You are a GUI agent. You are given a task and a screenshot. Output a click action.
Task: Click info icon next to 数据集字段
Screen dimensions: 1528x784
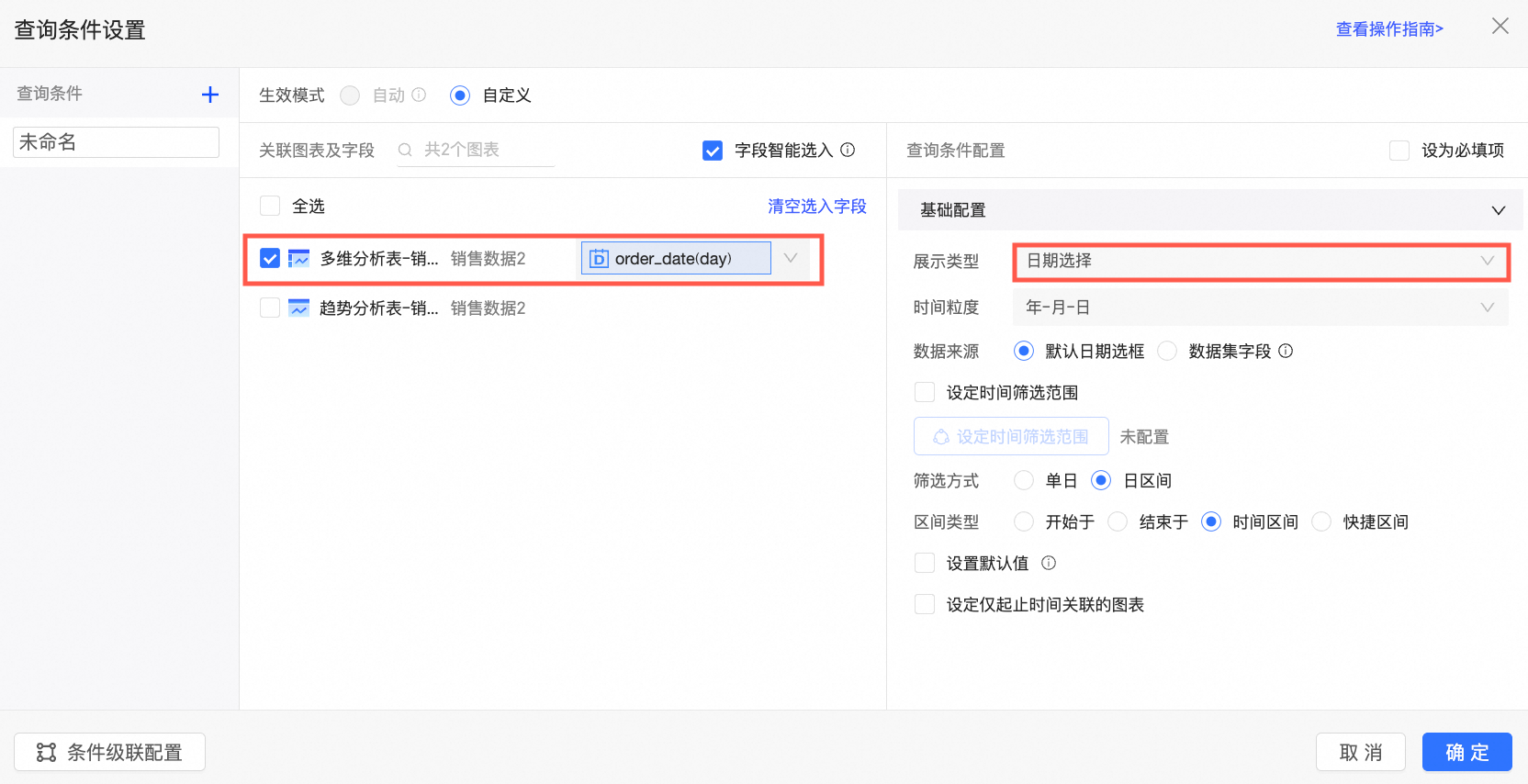(1286, 351)
